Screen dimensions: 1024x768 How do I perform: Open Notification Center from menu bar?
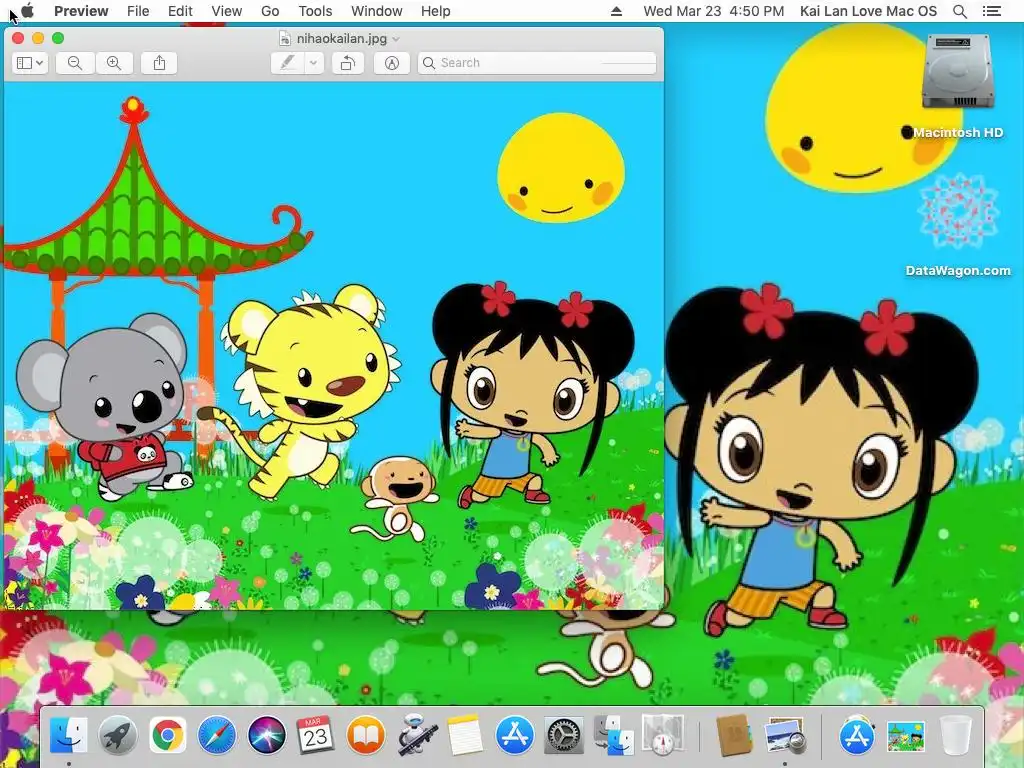coord(991,11)
